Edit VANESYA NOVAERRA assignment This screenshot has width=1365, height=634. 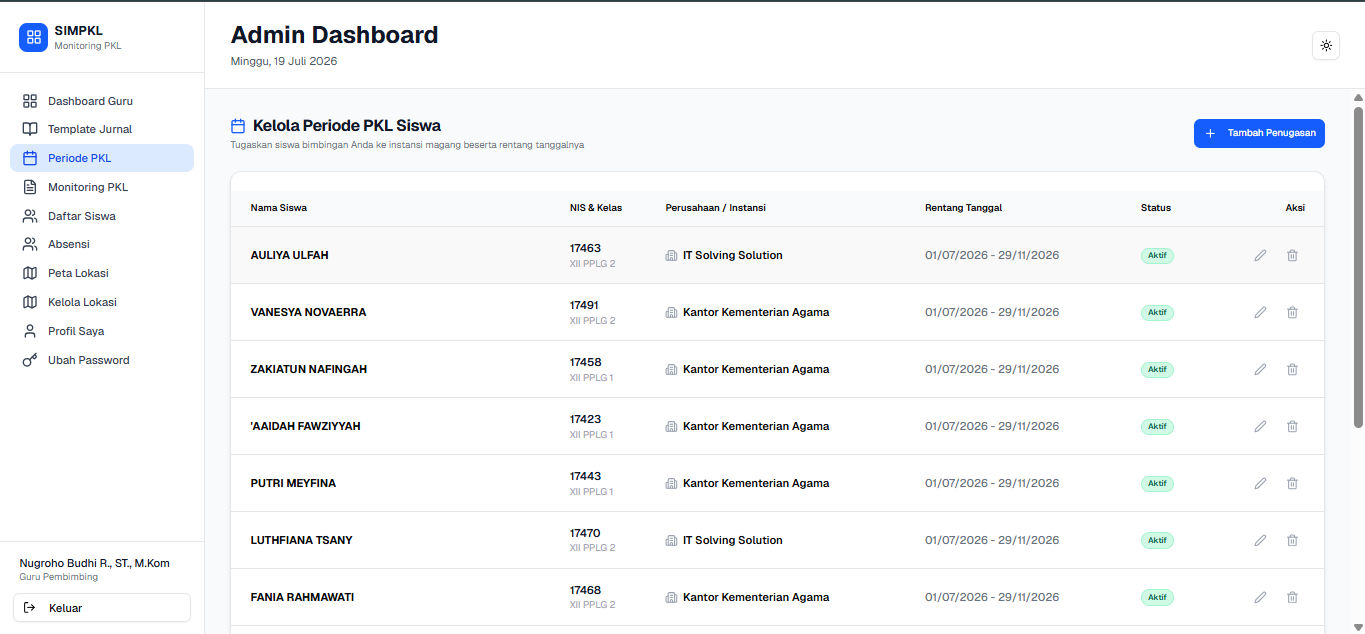(x=1260, y=312)
